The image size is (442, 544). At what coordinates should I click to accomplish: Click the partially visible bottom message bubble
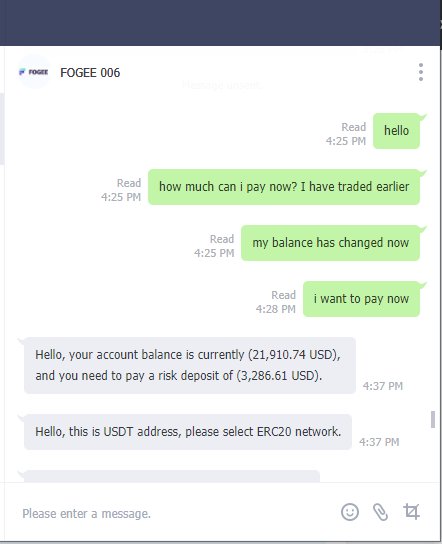coord(172,476)
